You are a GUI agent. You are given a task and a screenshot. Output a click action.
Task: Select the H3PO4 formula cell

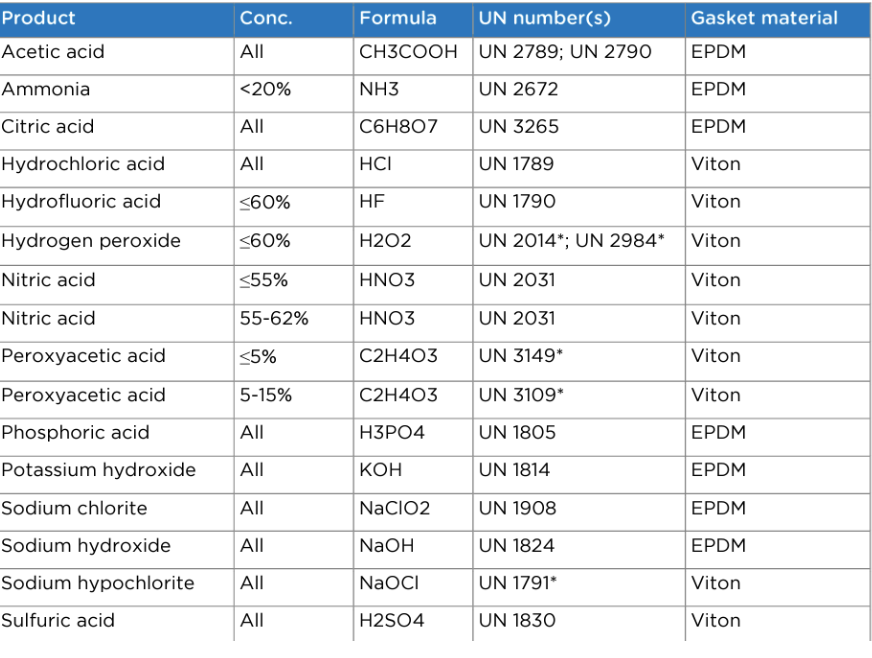413,437
